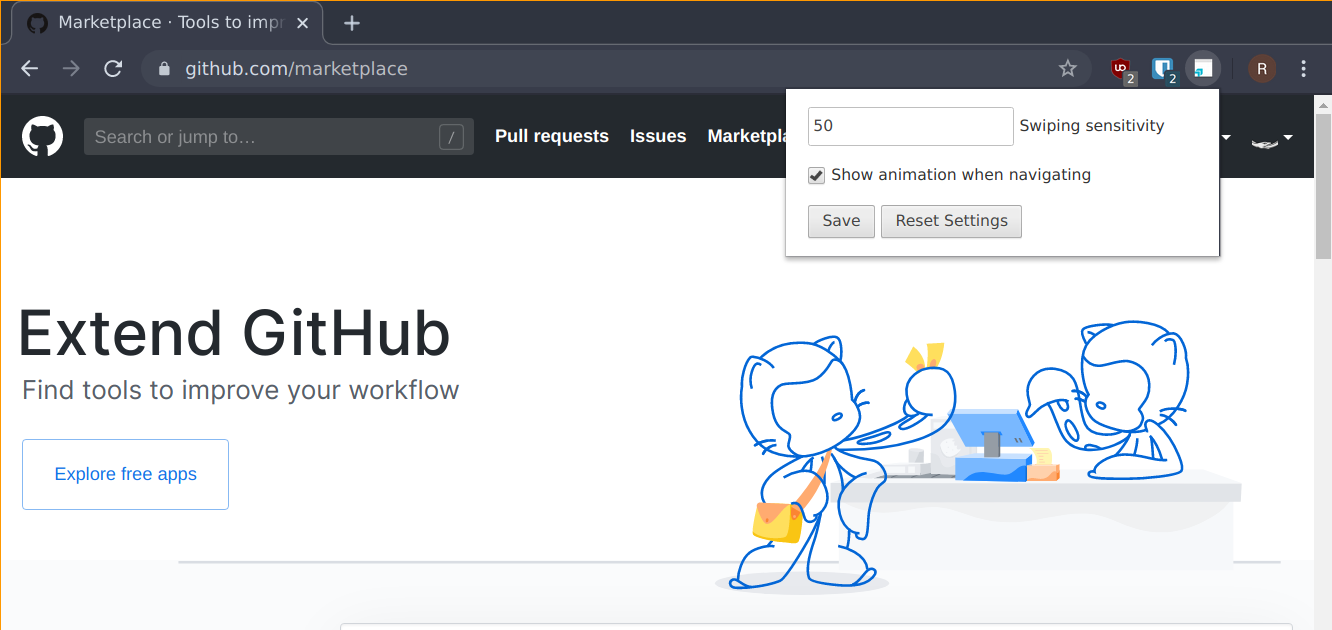Screen dimensions: 1332x630
Task: Click the GitHub favicon on the Marketplace tab
Action: [37, 23]
